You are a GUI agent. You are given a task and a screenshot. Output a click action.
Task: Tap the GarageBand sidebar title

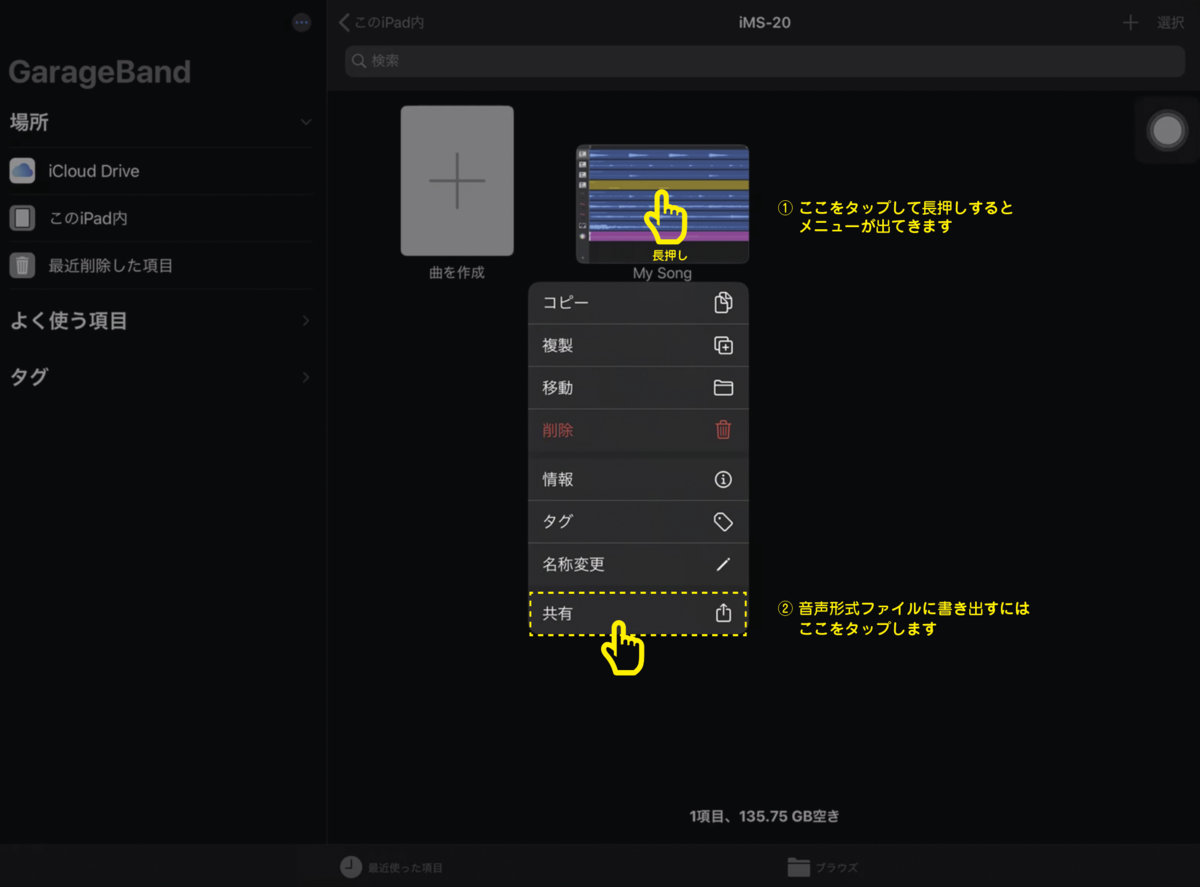99,72
